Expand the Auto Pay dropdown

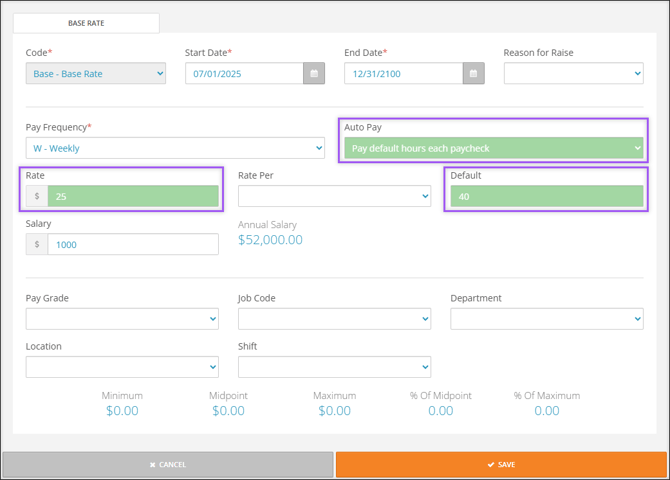[494, 148]
